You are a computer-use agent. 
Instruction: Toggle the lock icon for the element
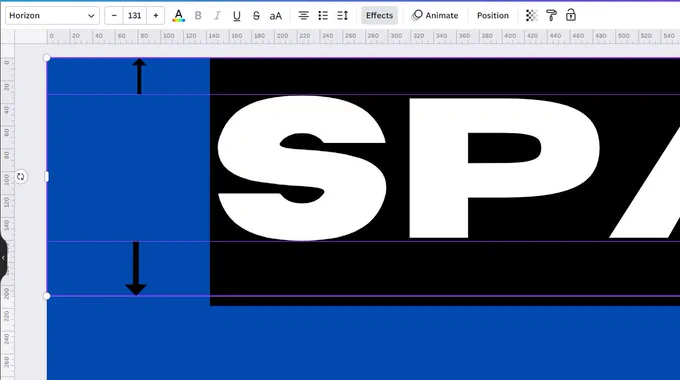coord(571,16)
